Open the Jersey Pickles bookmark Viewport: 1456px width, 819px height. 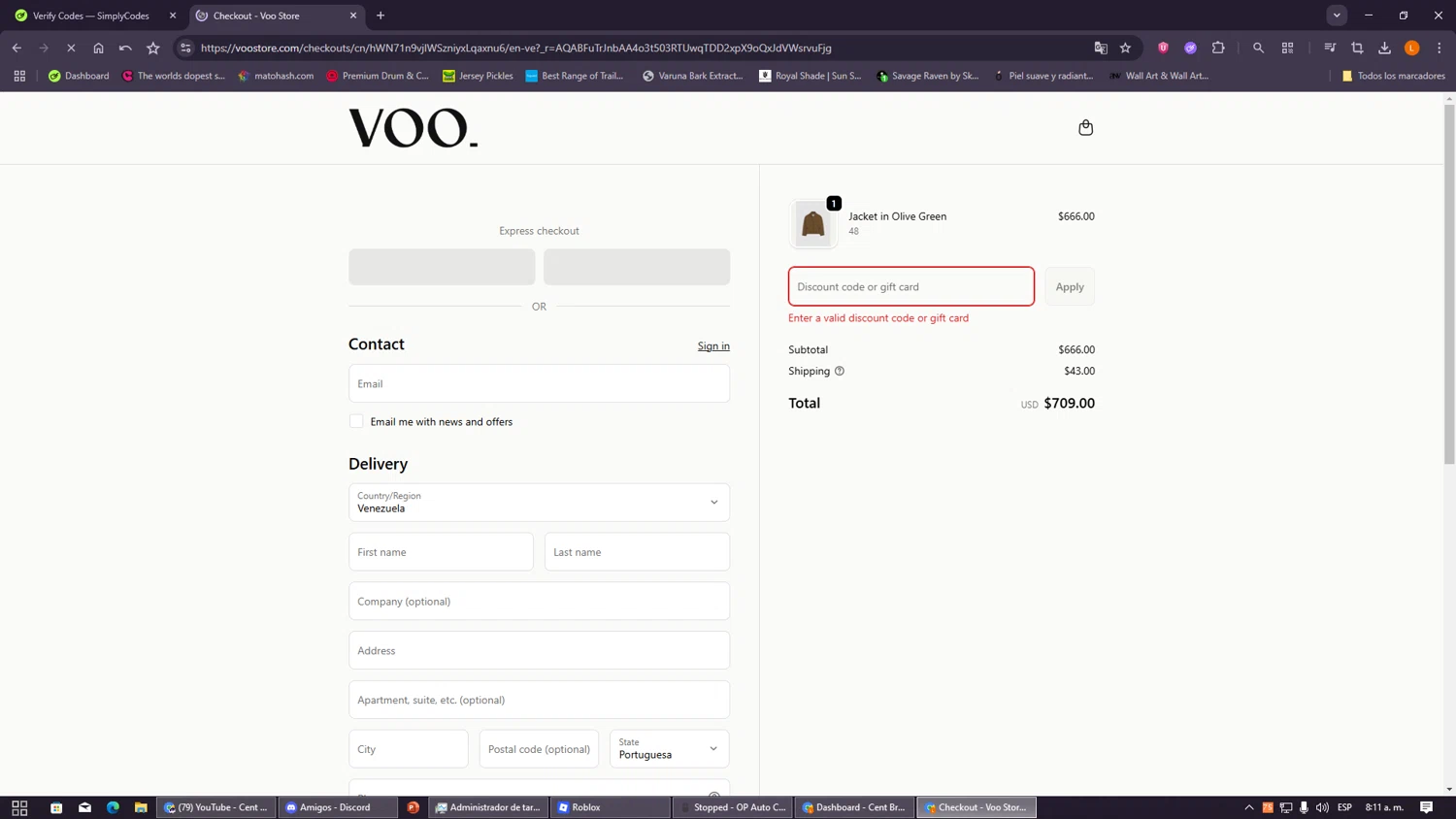[478, 76]
